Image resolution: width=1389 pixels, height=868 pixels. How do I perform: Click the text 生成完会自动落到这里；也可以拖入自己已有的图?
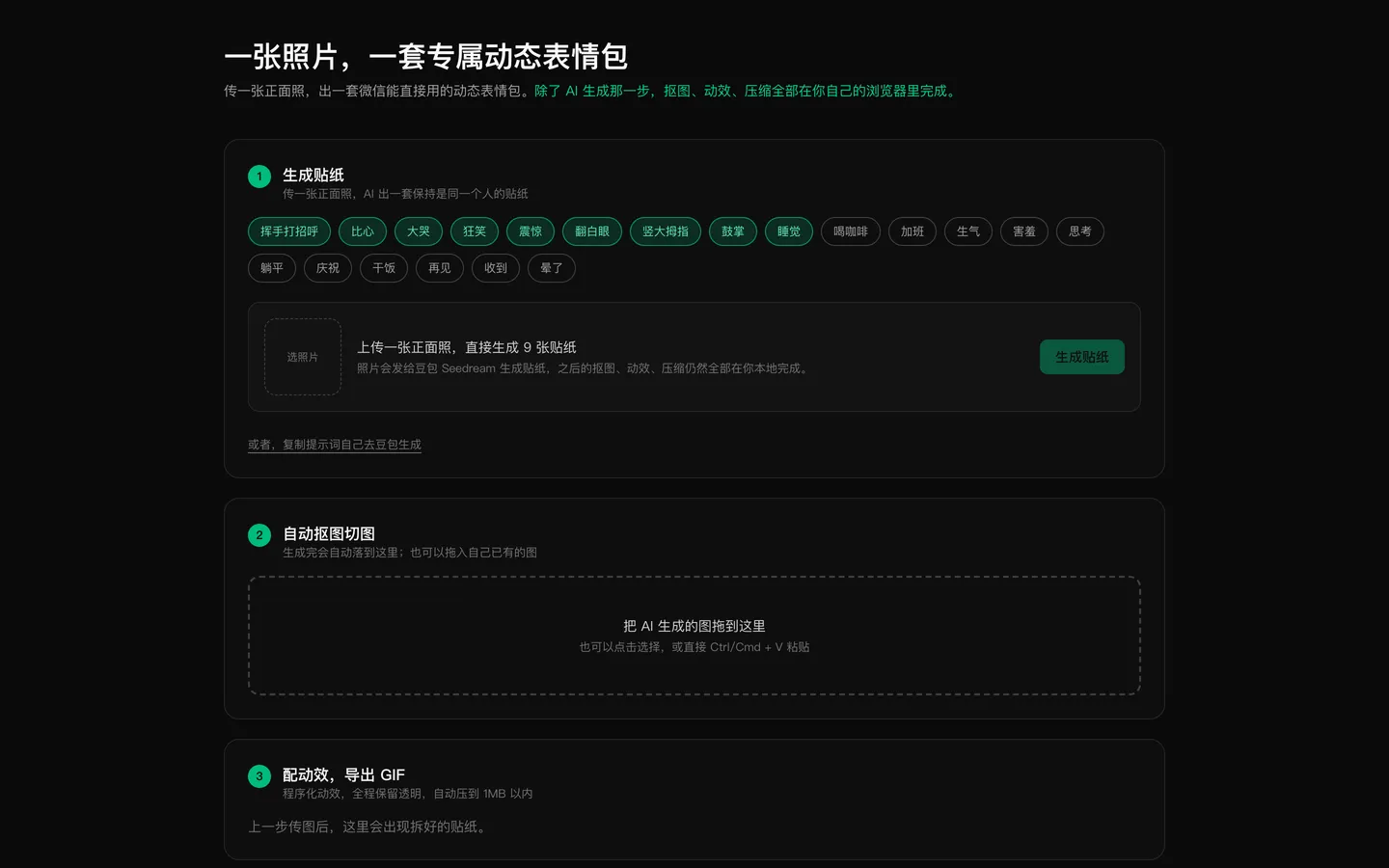410,553
